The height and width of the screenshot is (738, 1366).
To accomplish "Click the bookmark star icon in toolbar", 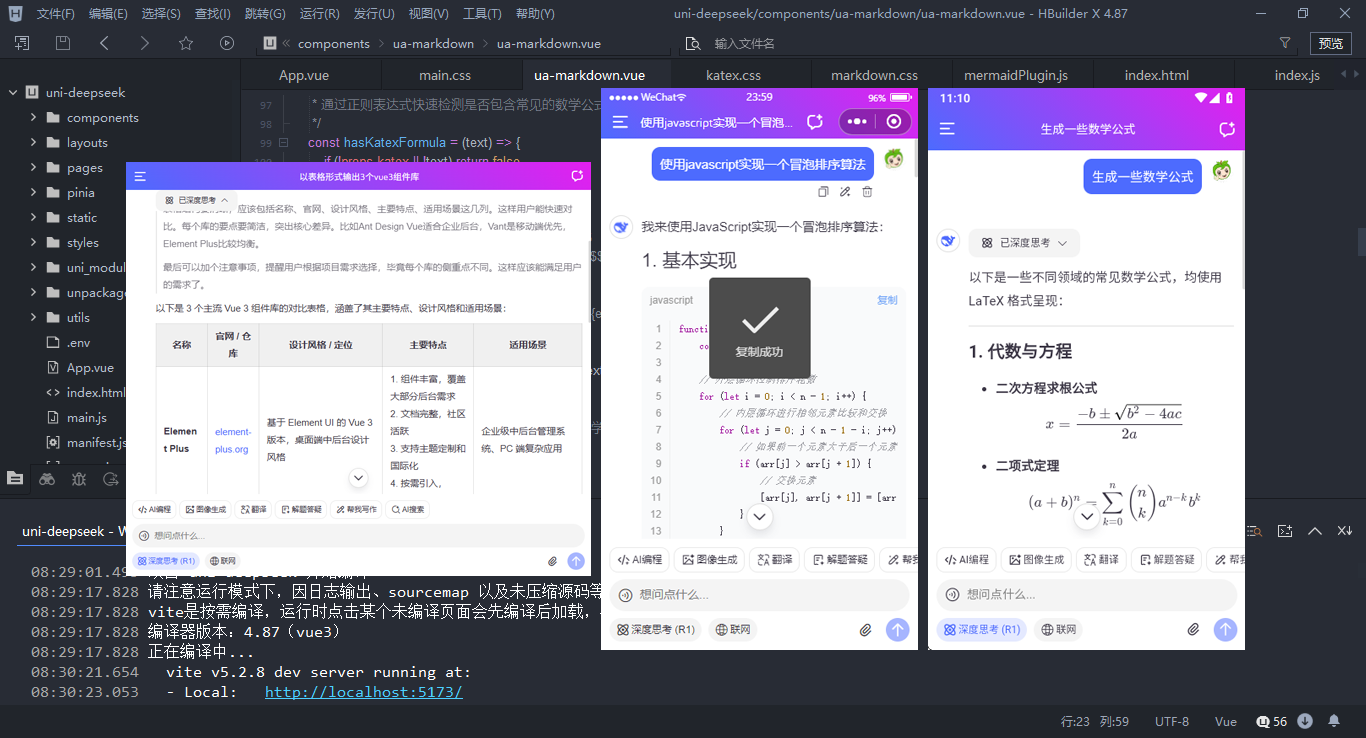I will [185, 43].
